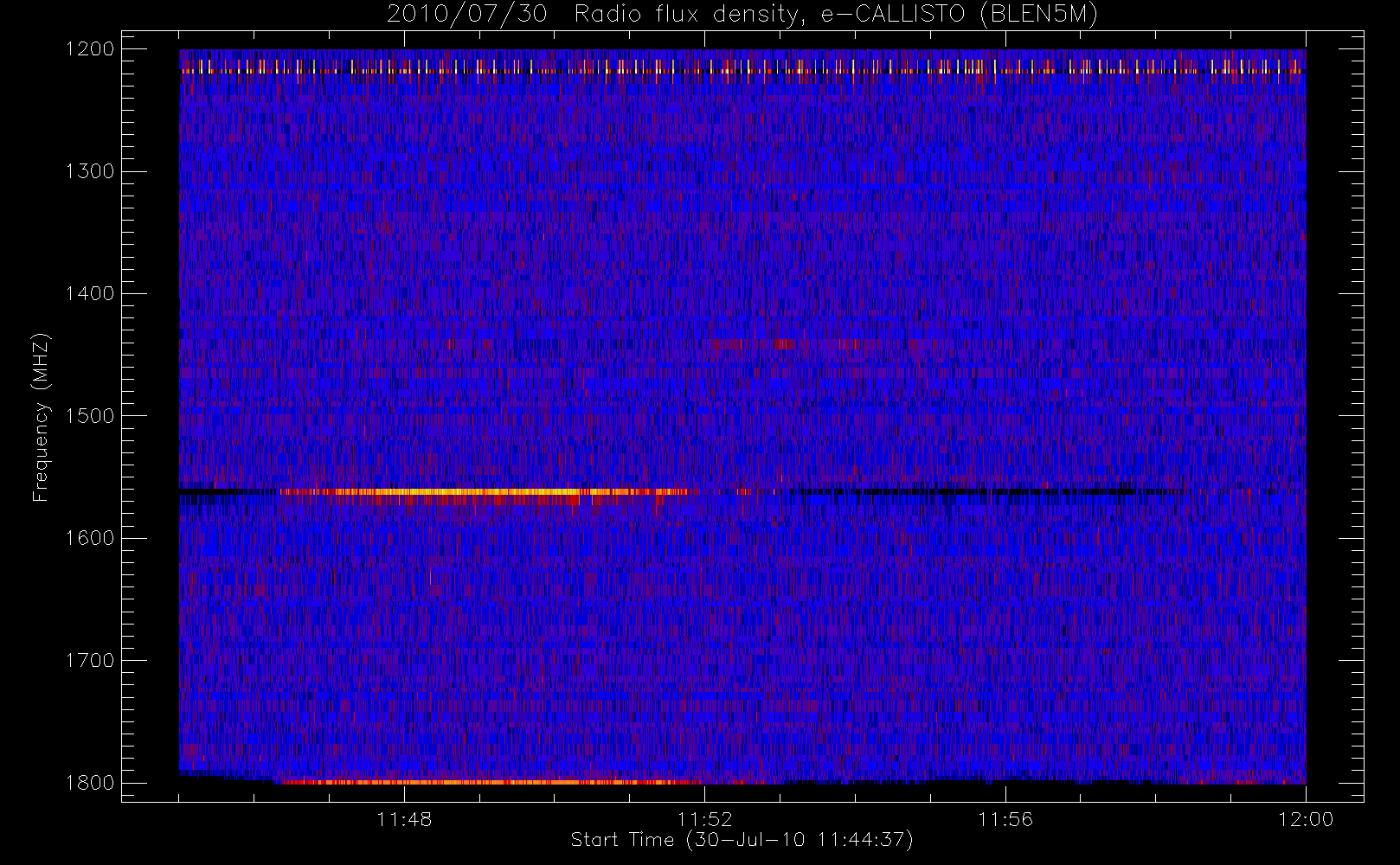The height and width of the screenshot is (865, 1400).
Task: Click the 11:56 time tick label
Action: coord(1005,819)
